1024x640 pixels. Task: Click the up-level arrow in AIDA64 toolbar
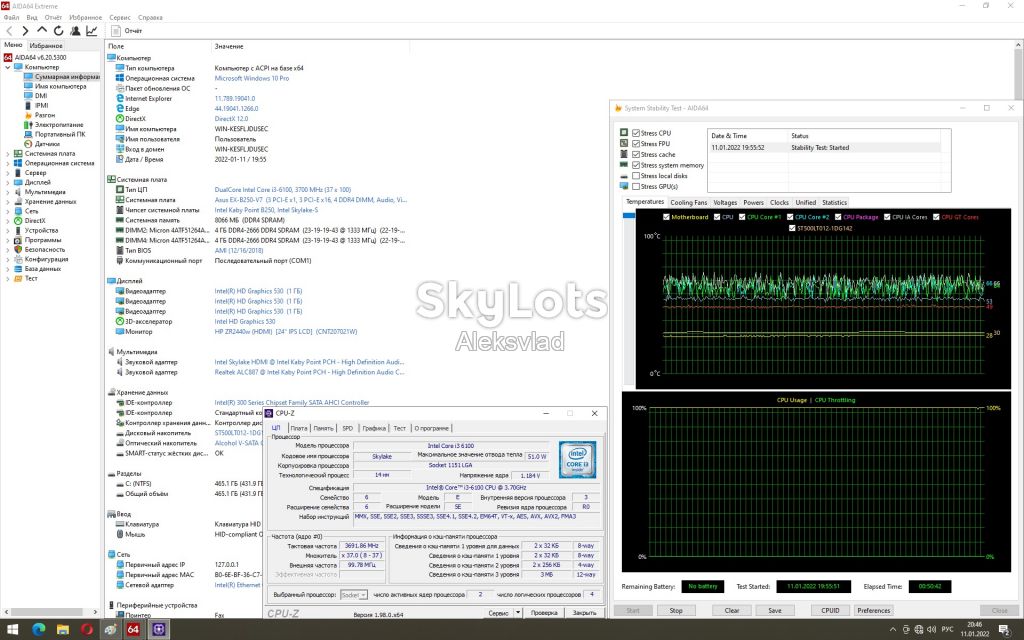point(42,30)
